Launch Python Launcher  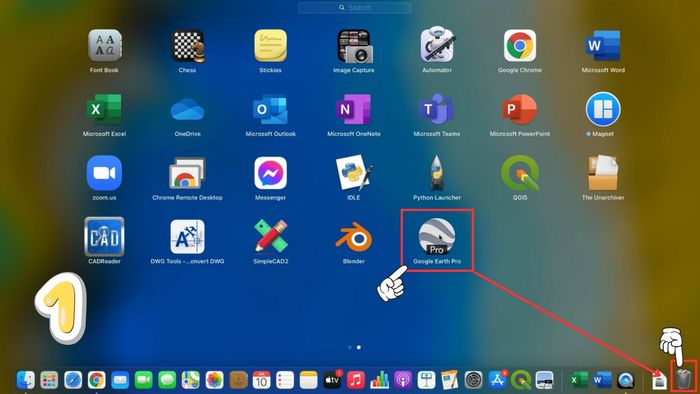pyautogui.click(x=437, y=173)
